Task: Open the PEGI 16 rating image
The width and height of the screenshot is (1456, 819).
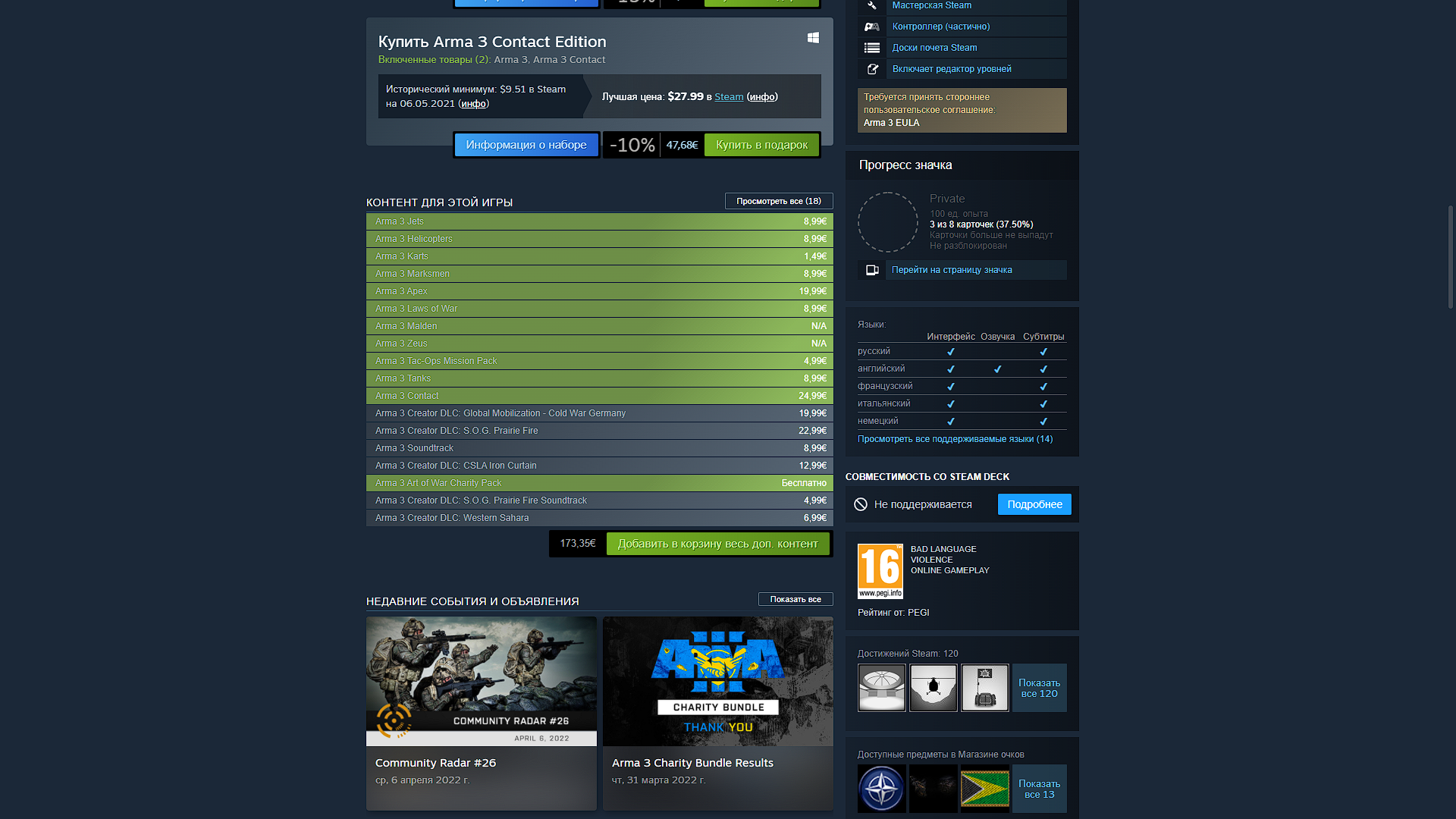Action: click(x=880, y=571)
